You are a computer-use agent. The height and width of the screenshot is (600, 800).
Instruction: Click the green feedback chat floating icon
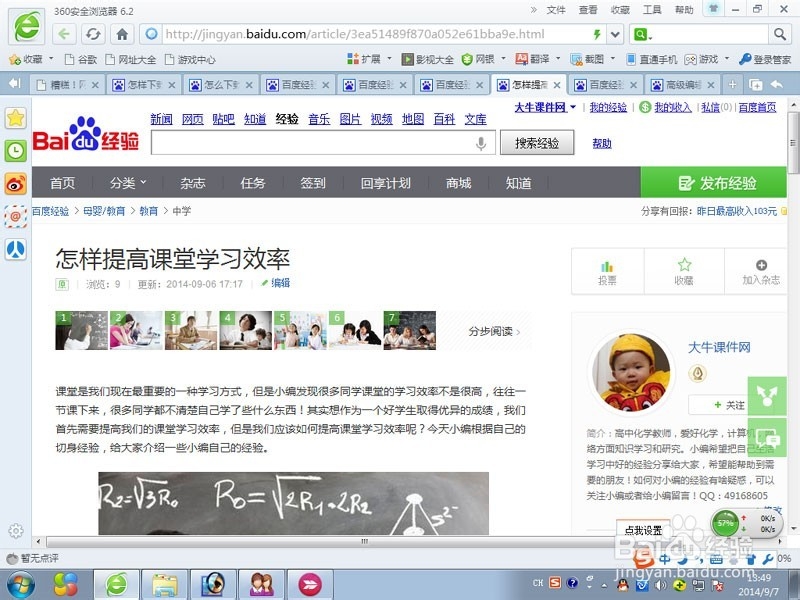tap(767, 437)
